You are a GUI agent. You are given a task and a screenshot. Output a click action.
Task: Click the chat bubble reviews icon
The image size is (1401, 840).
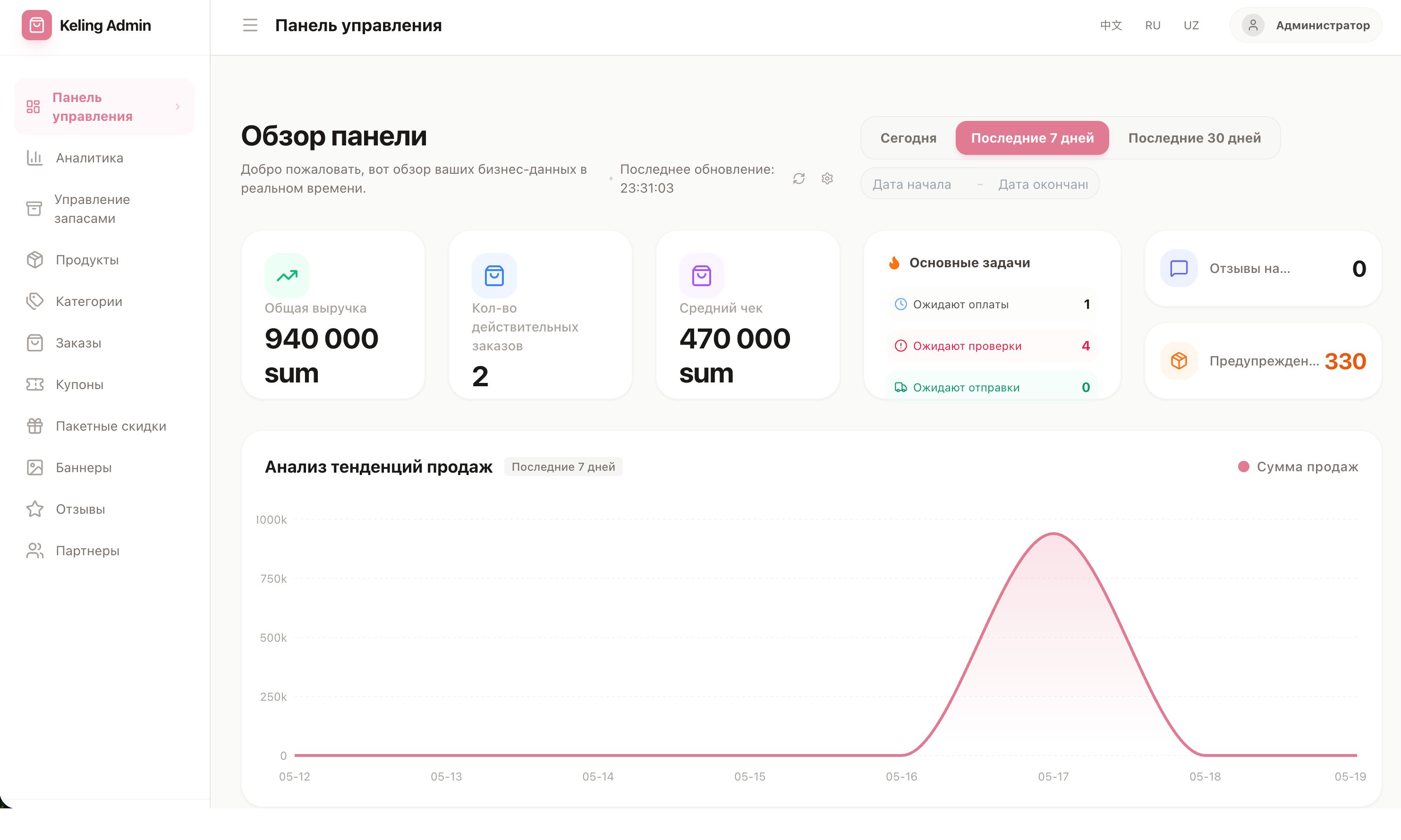tap(1178, 268)
